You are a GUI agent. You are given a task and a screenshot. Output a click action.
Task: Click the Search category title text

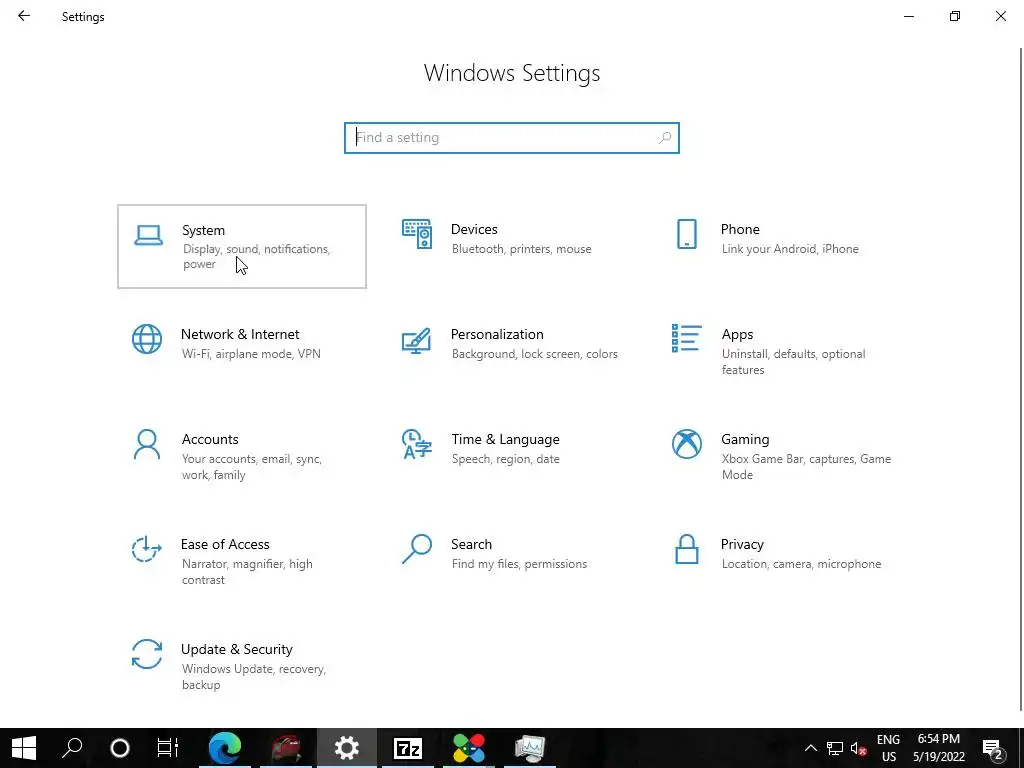coord(471,545)
